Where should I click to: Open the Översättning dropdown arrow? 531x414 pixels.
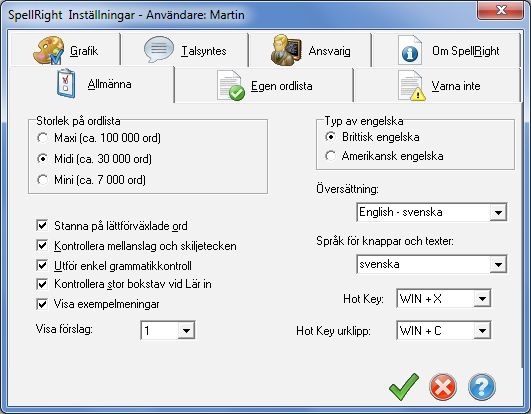pyautogui.click(x=498, y=212)
